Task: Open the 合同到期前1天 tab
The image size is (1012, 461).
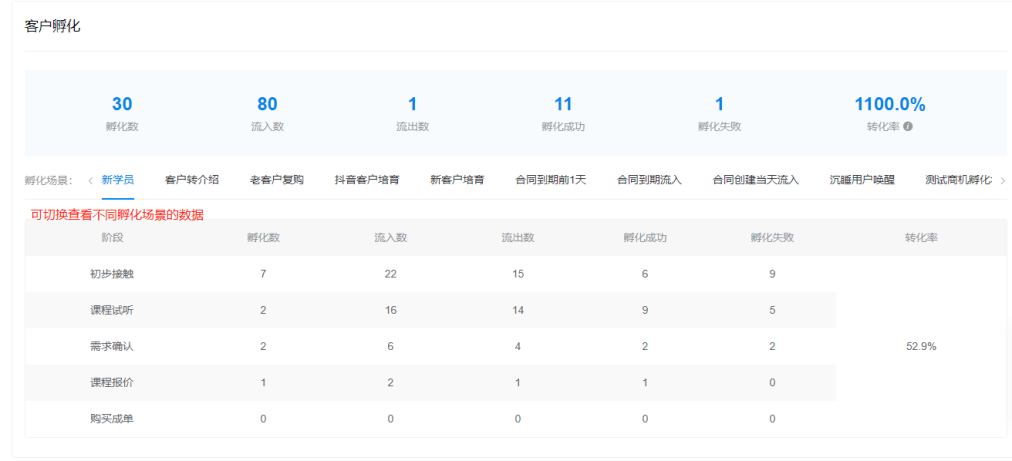Action: (550, 180)
